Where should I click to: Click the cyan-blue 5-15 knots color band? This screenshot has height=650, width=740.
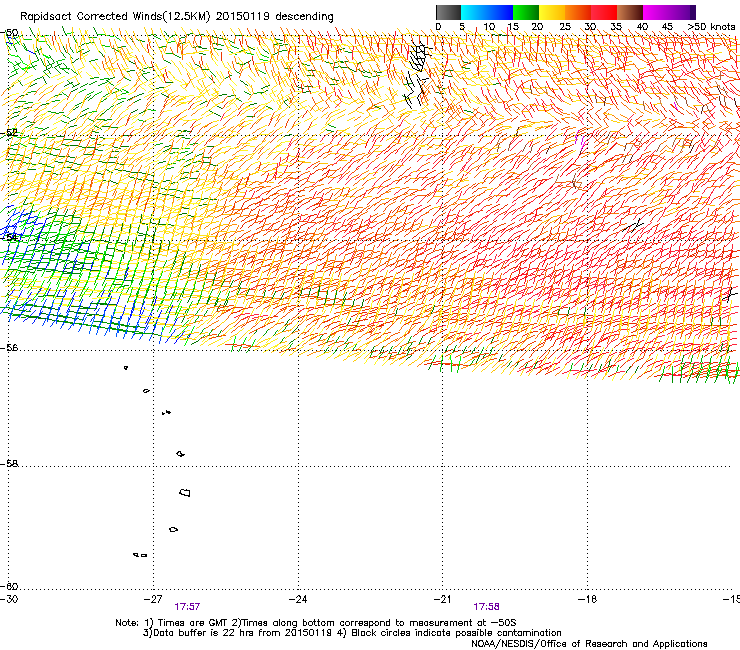pyautogui.click(x=487, y=12)
